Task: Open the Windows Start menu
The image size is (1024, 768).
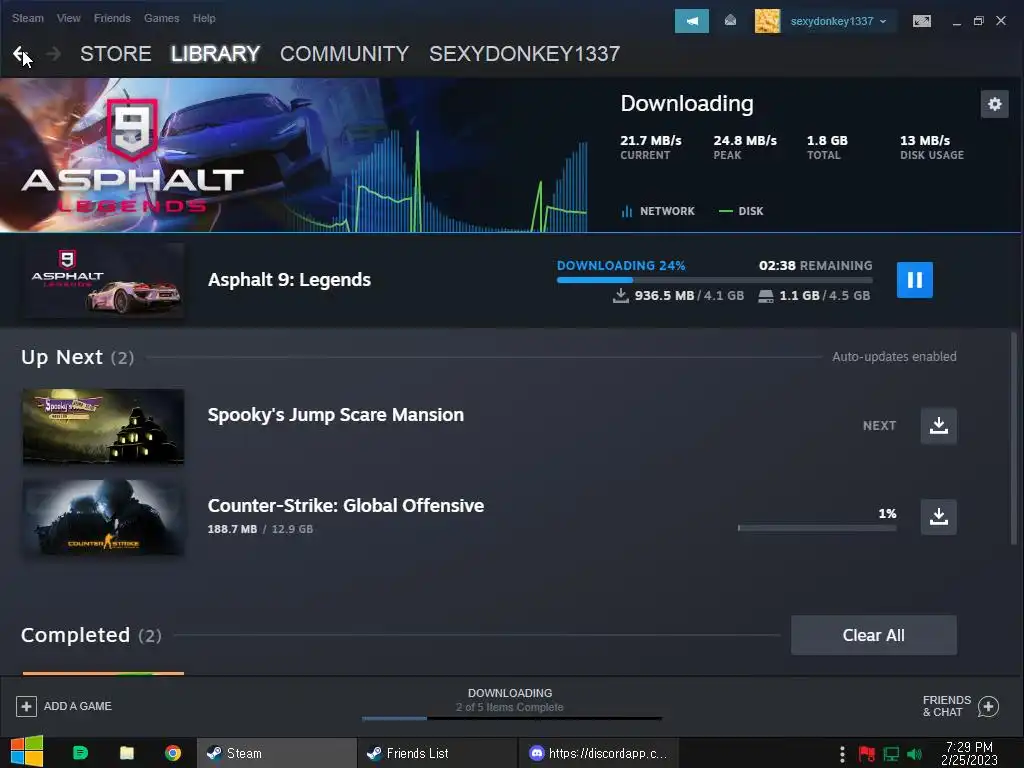Action: [26, 752]
